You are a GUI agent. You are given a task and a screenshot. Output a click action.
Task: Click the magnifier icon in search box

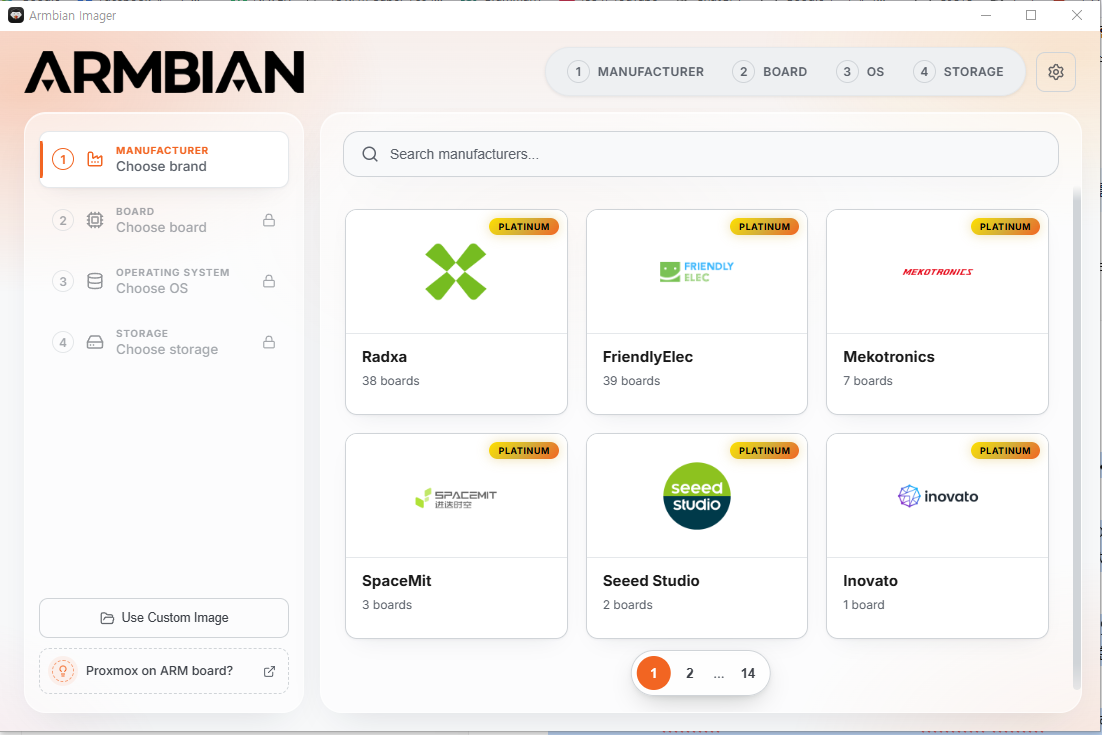370,154
